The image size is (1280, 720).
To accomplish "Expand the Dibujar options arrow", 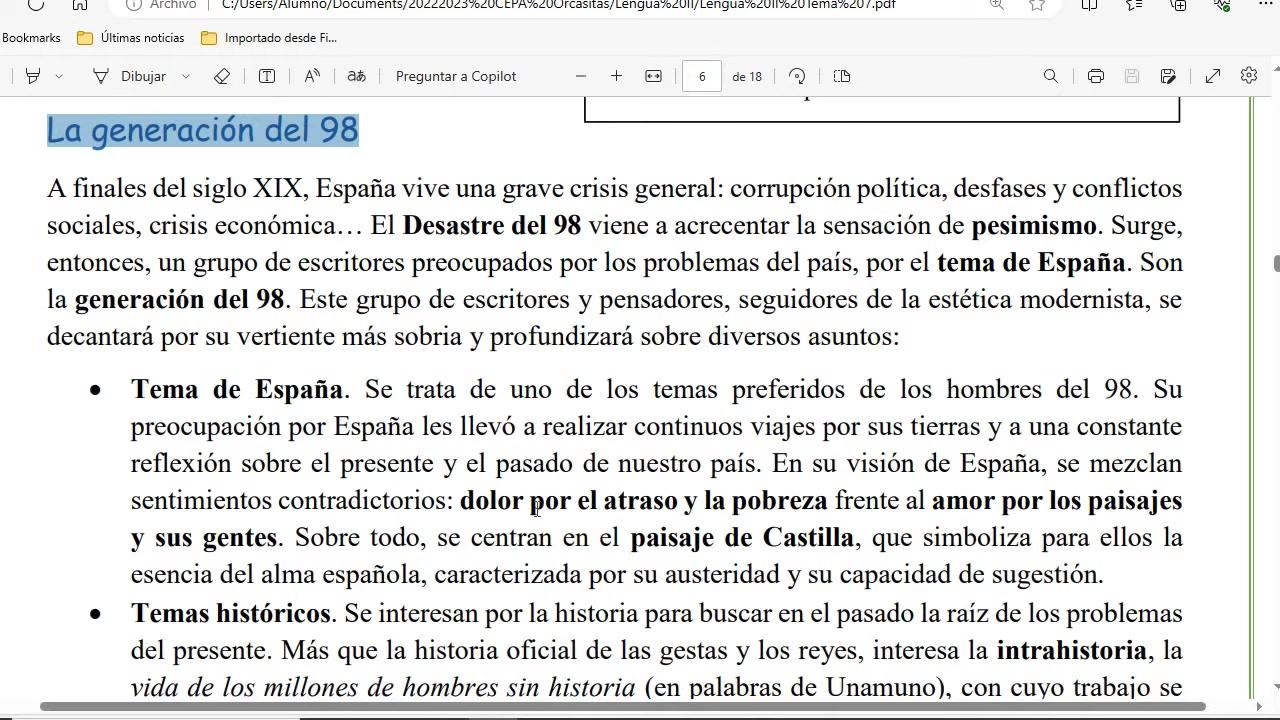I will coord(186,76).
